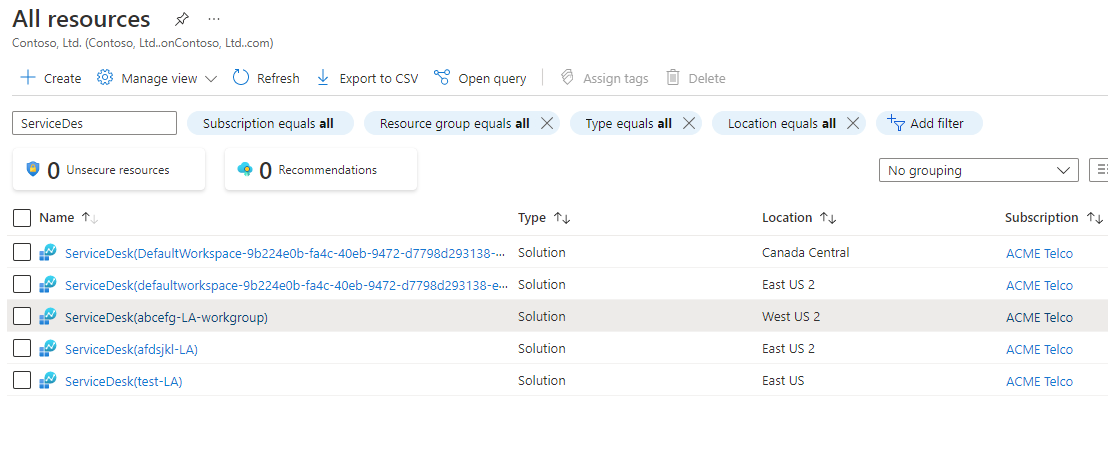Remove the Type filter
Image resolution: width=1108 pixels, height=458 pixels.
689,123
